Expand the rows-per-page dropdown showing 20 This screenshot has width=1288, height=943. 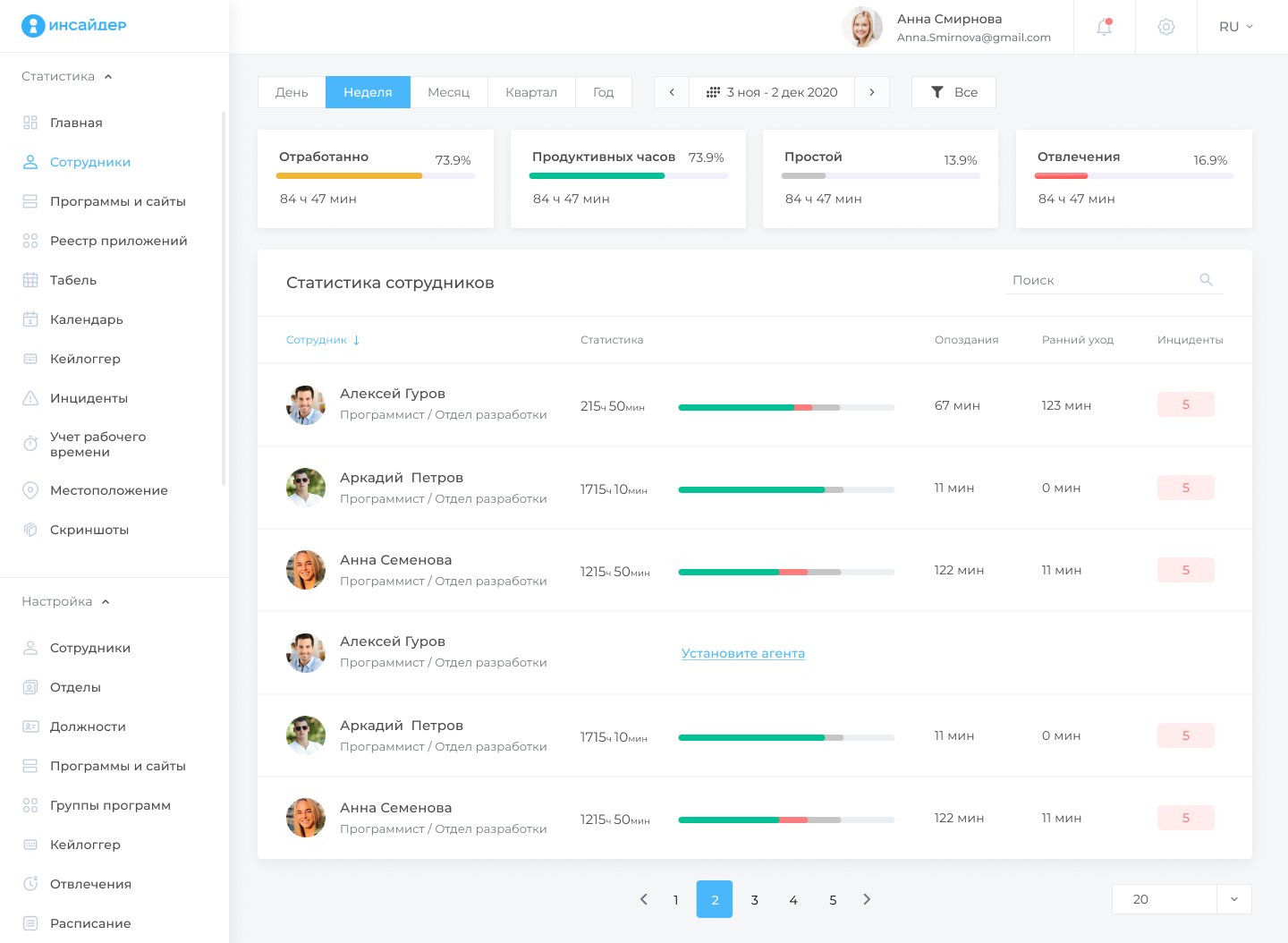(x=1233, y=899)
